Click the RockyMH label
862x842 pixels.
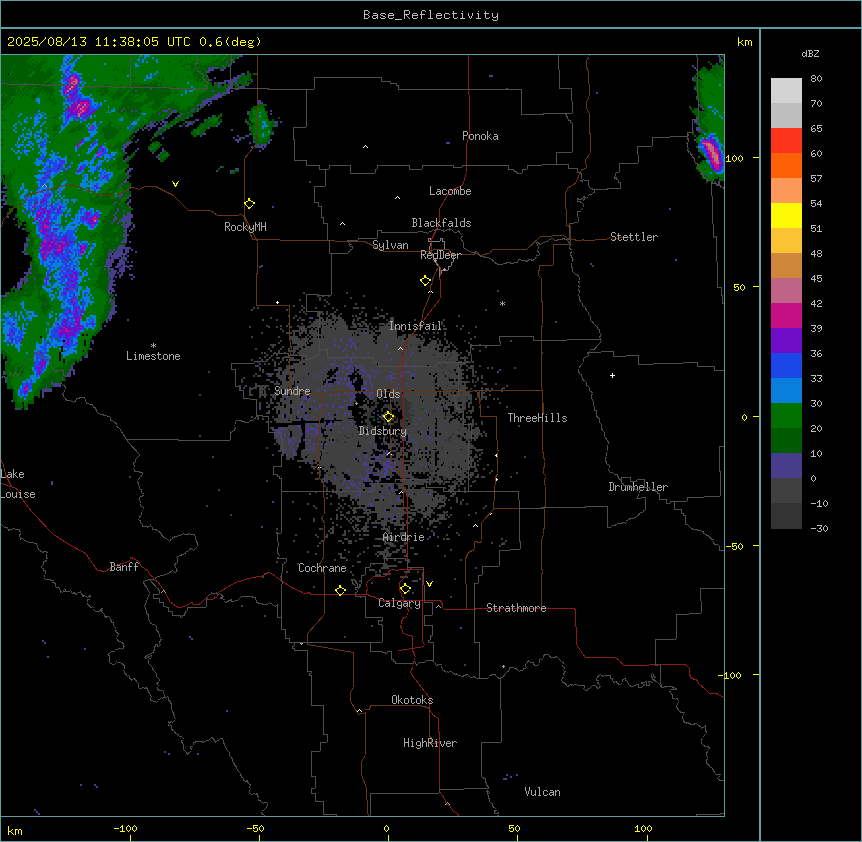[245, 227]
